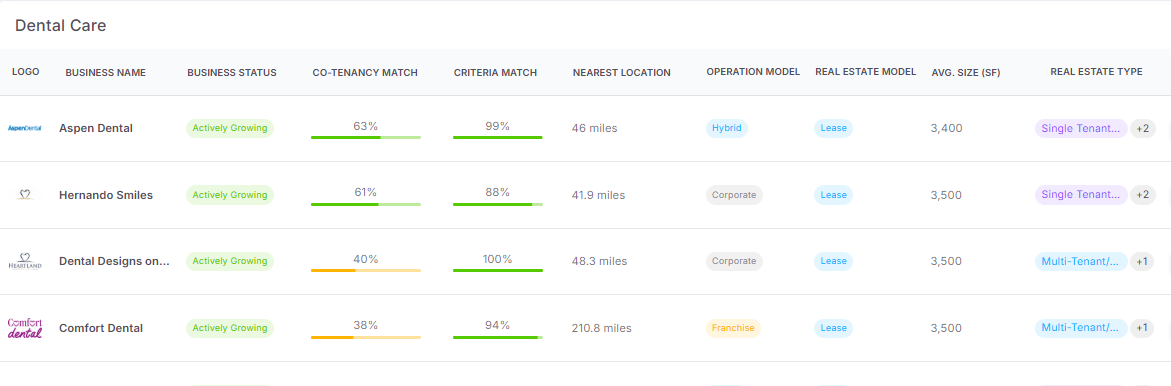Click Dental Designs' Multi-Tenant/... type tag
Viewport: 1171px width, 386px height.
point(1081,261)
